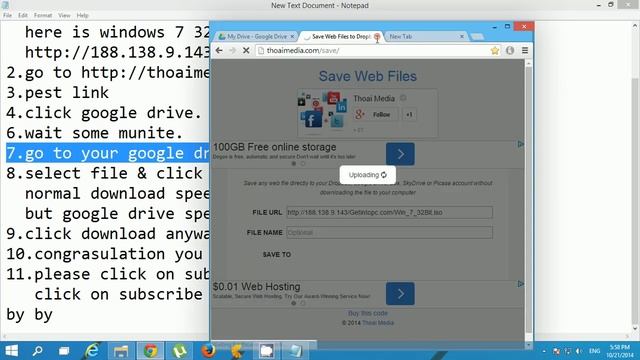The height and width of the screenshot is (360, 640).
Task: Open Task View from the taskbar
Action: 64,351
